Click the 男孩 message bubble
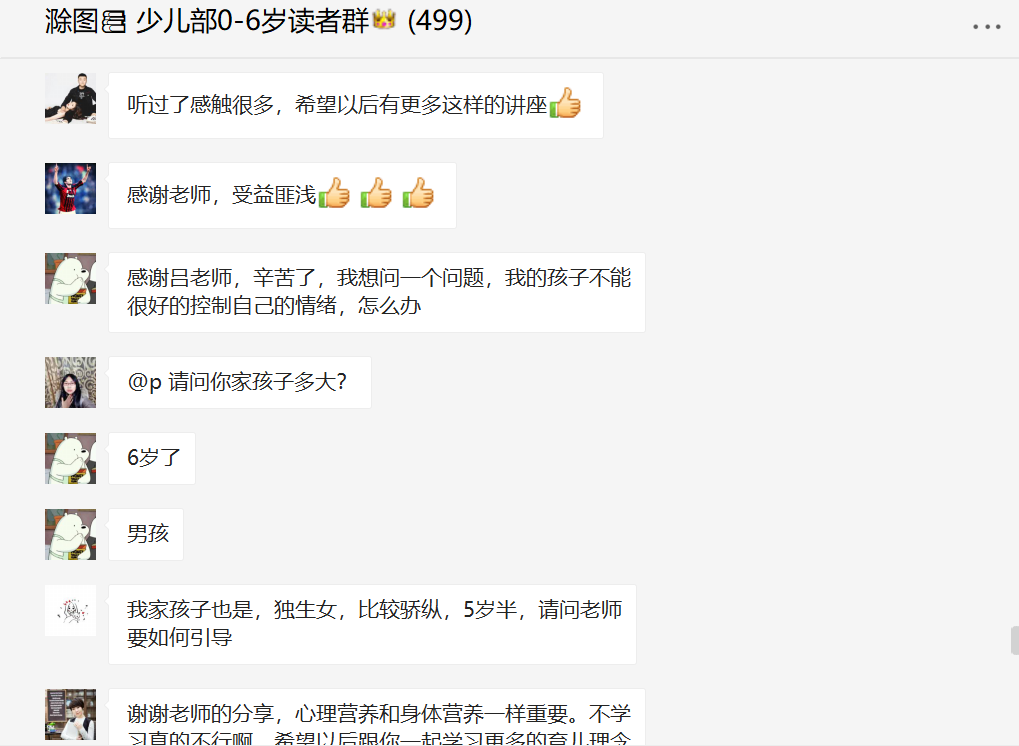 pyautogui.click(x=146, y=534)
